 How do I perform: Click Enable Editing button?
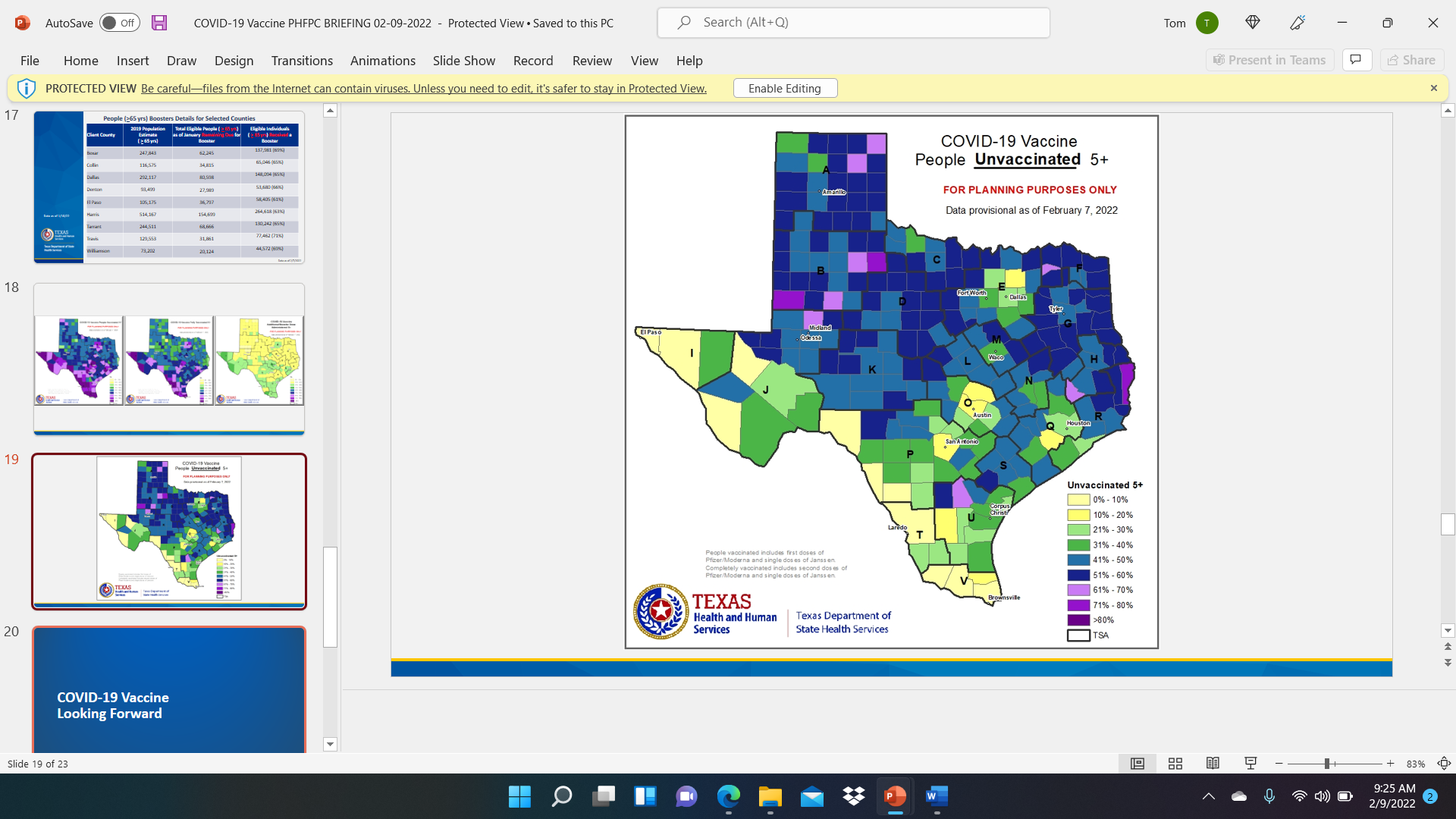click(785, 89)
